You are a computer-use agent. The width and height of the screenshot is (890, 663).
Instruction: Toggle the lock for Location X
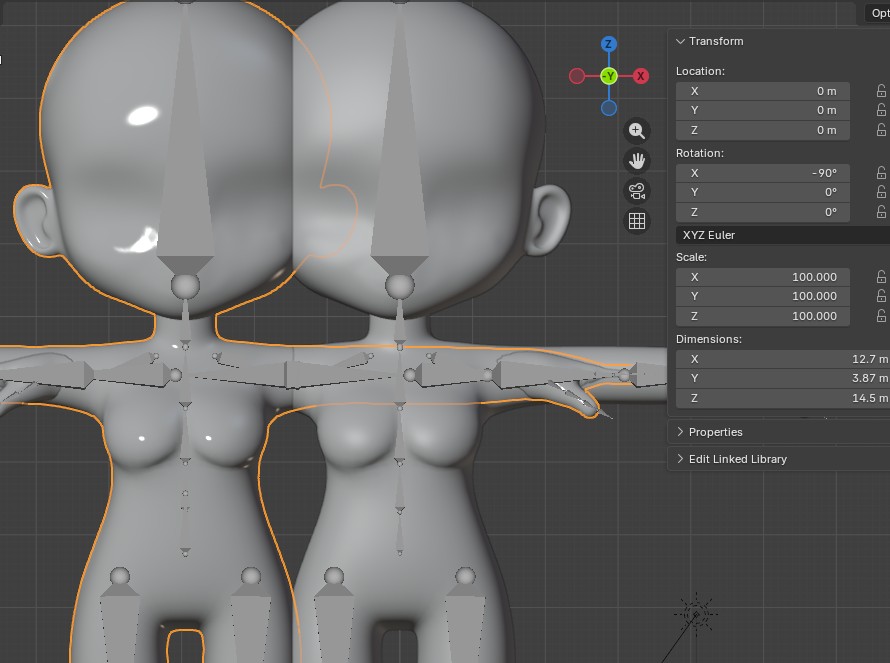pos(881,91)
